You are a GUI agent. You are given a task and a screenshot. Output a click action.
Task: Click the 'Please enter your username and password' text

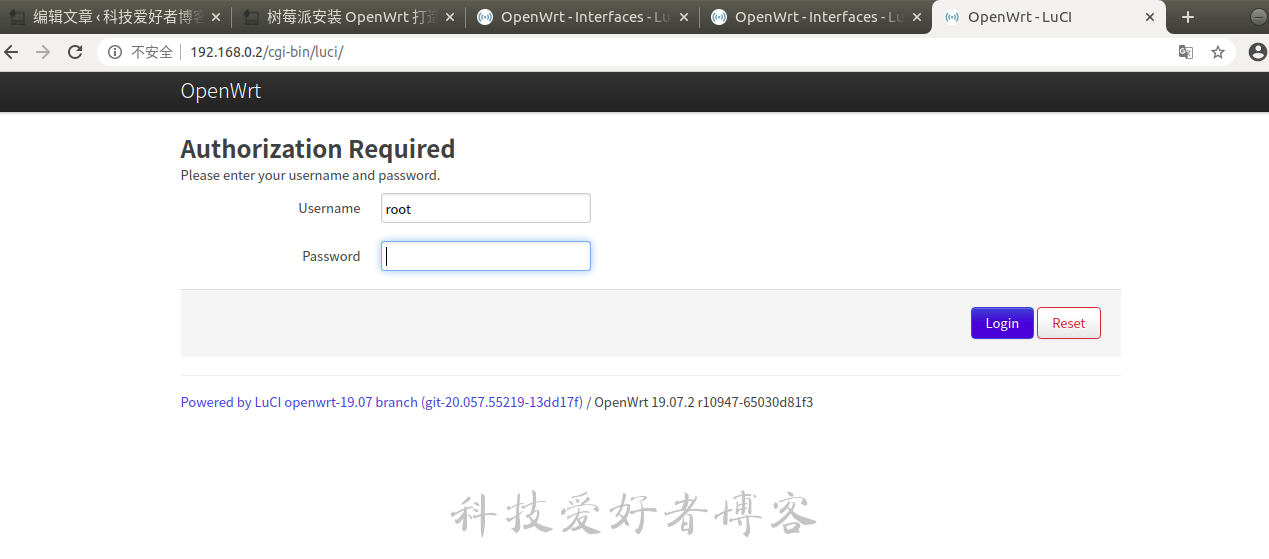coord(310,175)
